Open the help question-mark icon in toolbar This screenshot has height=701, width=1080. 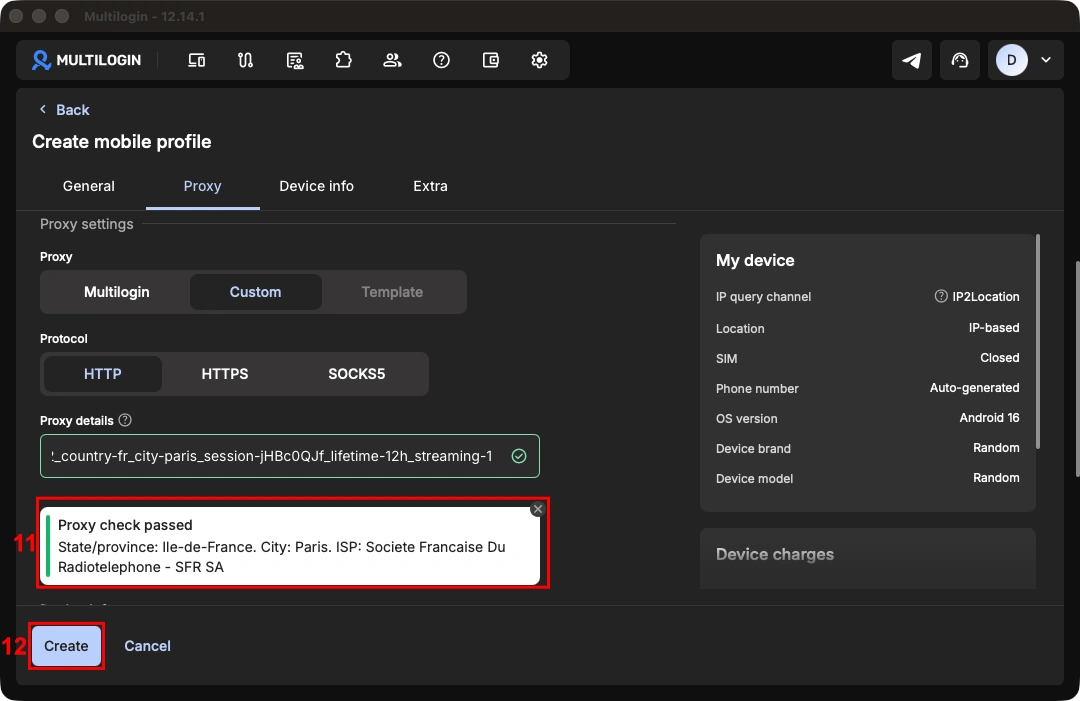pos(442,60)
